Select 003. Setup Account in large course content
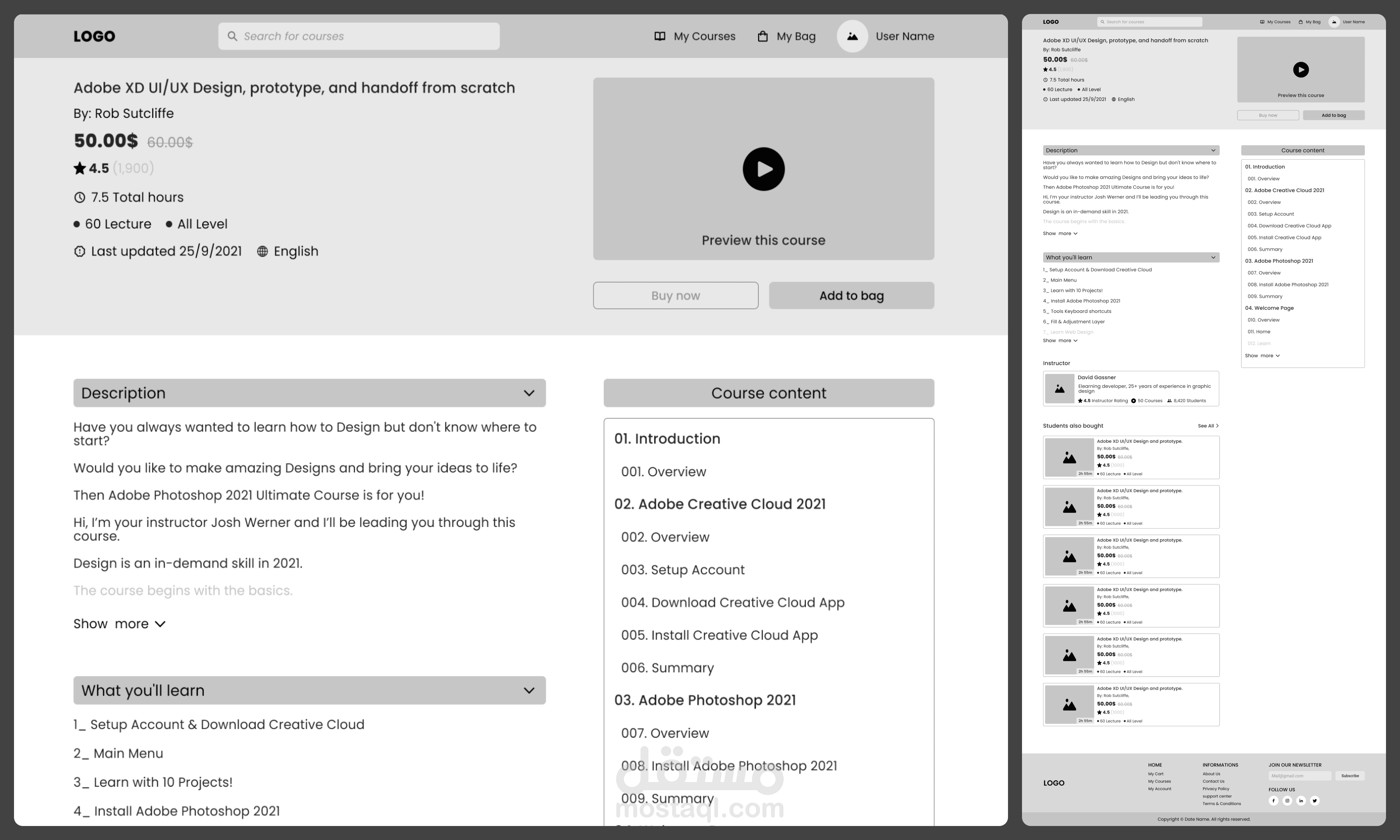1400x840 pixels. [x=682, y=569]
